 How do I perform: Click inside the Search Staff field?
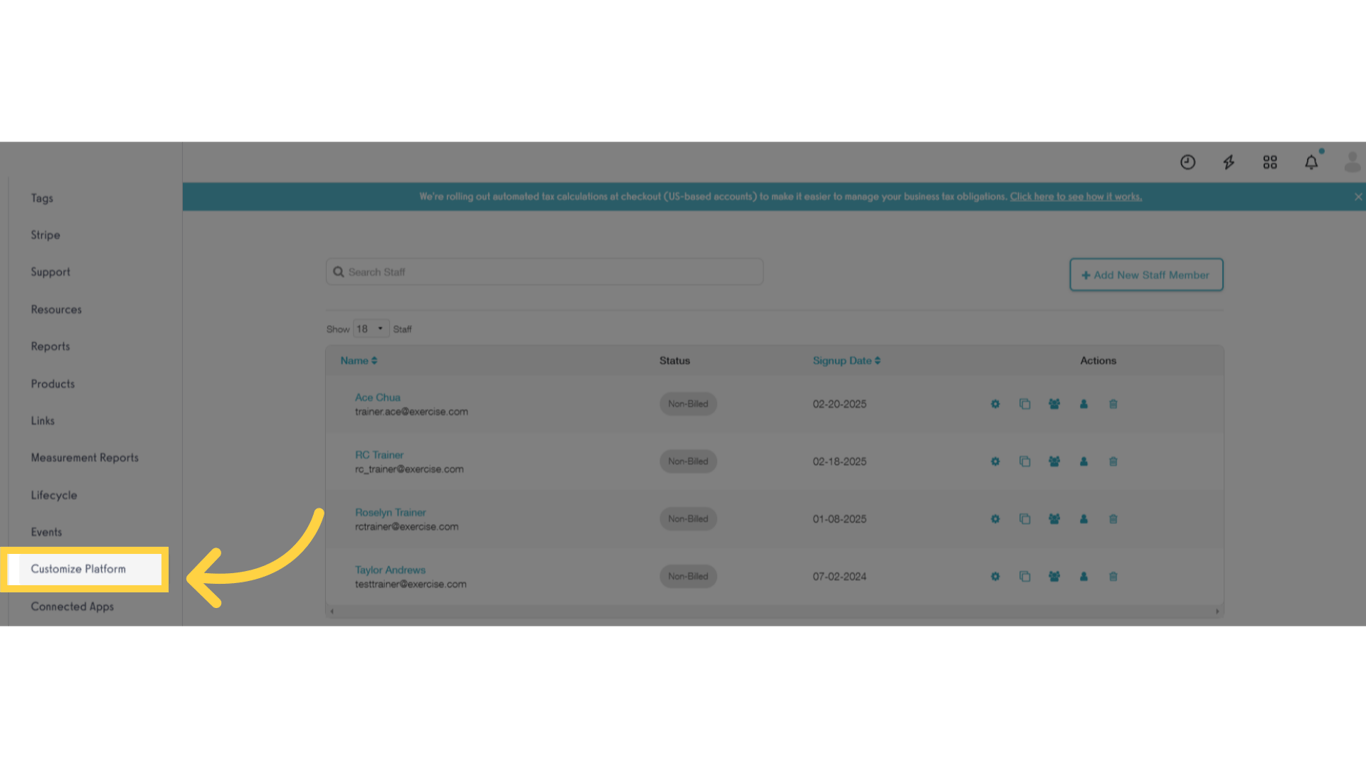pyautogui.click(x=544, y=271)
